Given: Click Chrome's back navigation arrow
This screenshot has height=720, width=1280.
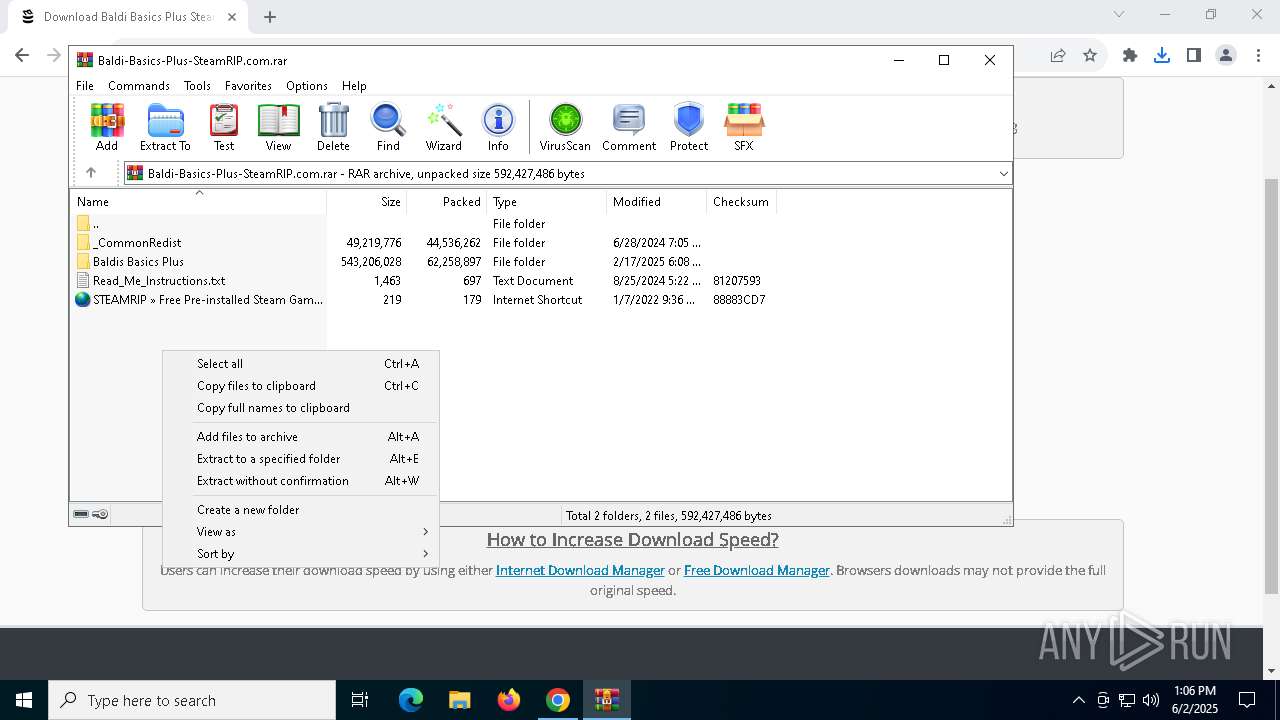Looking at the screenshot, I should pos(22,56).
